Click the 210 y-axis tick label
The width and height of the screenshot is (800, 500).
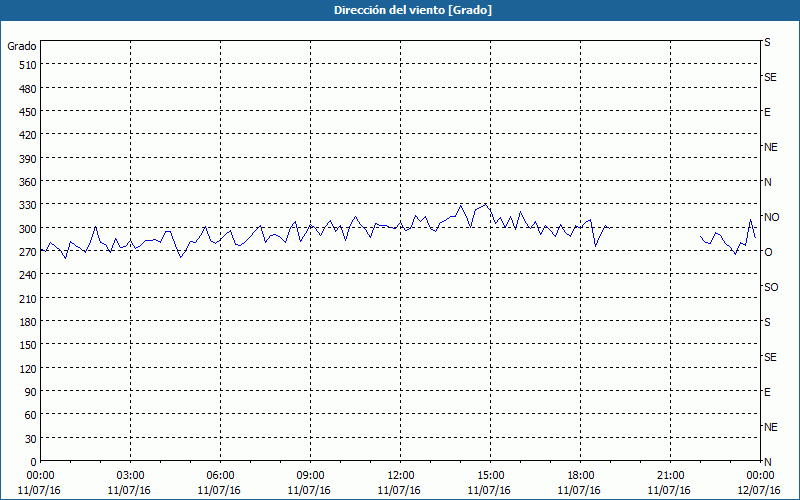[29, 298]
